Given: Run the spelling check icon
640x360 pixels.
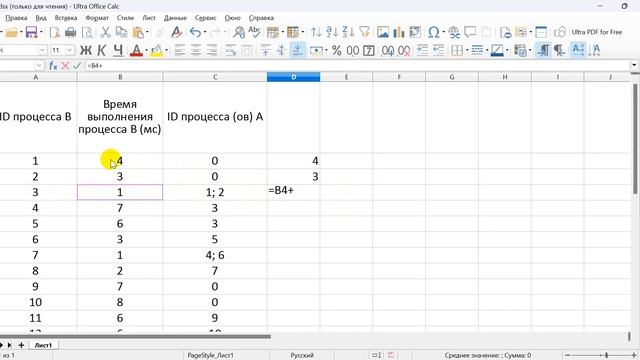Looking at the screenshot, I should [x=254, y=32].
